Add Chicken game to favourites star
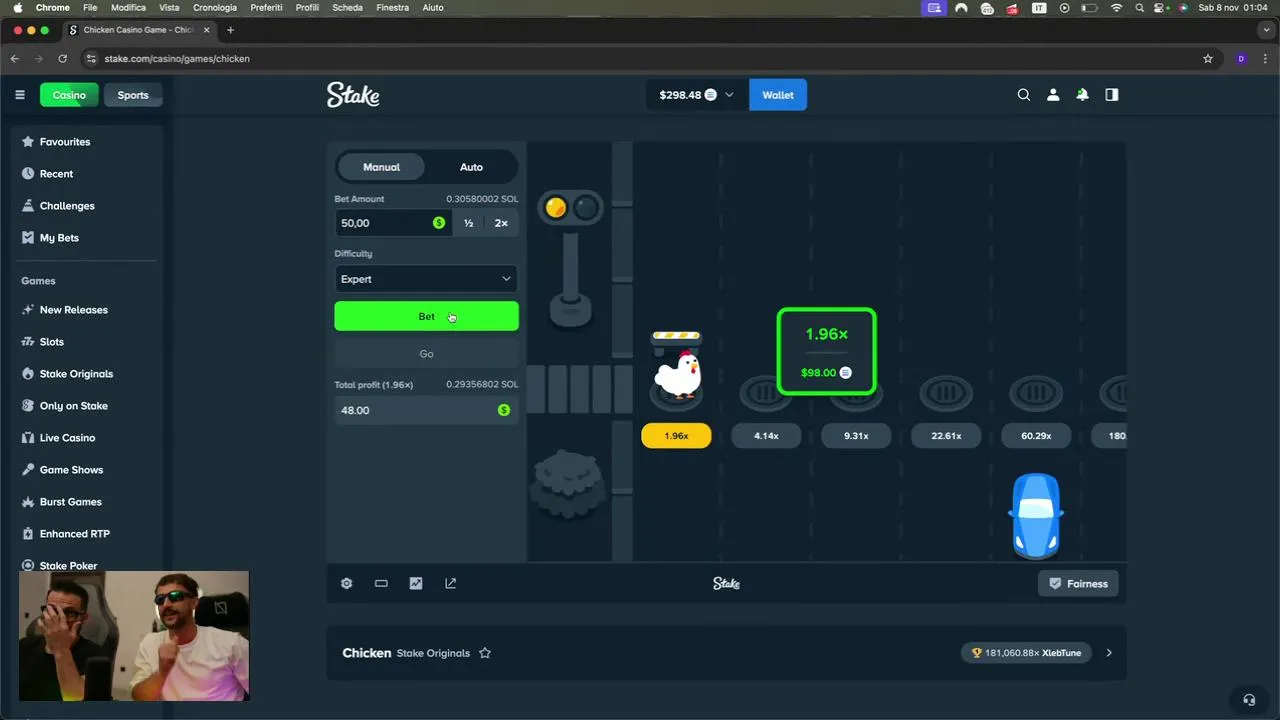The width and height of the screenshot is (1280, 720). click(x=485, y=653)
